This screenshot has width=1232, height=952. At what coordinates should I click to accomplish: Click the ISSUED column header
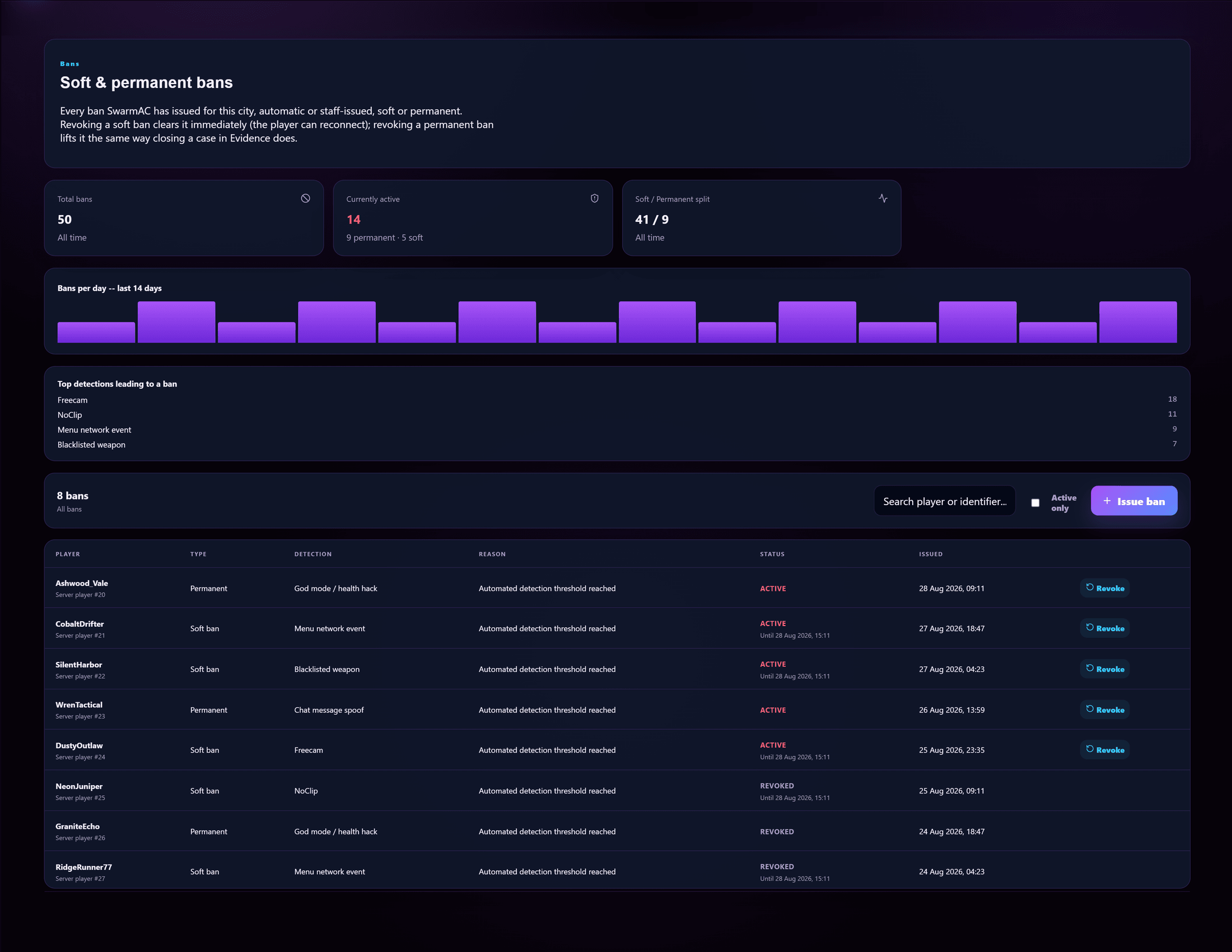coord(930,554)
